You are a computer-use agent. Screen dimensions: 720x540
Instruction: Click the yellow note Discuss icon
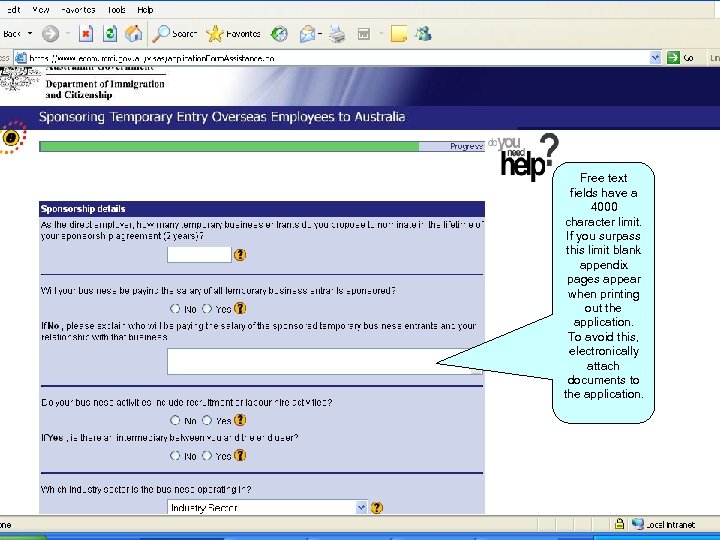(398, 34)
